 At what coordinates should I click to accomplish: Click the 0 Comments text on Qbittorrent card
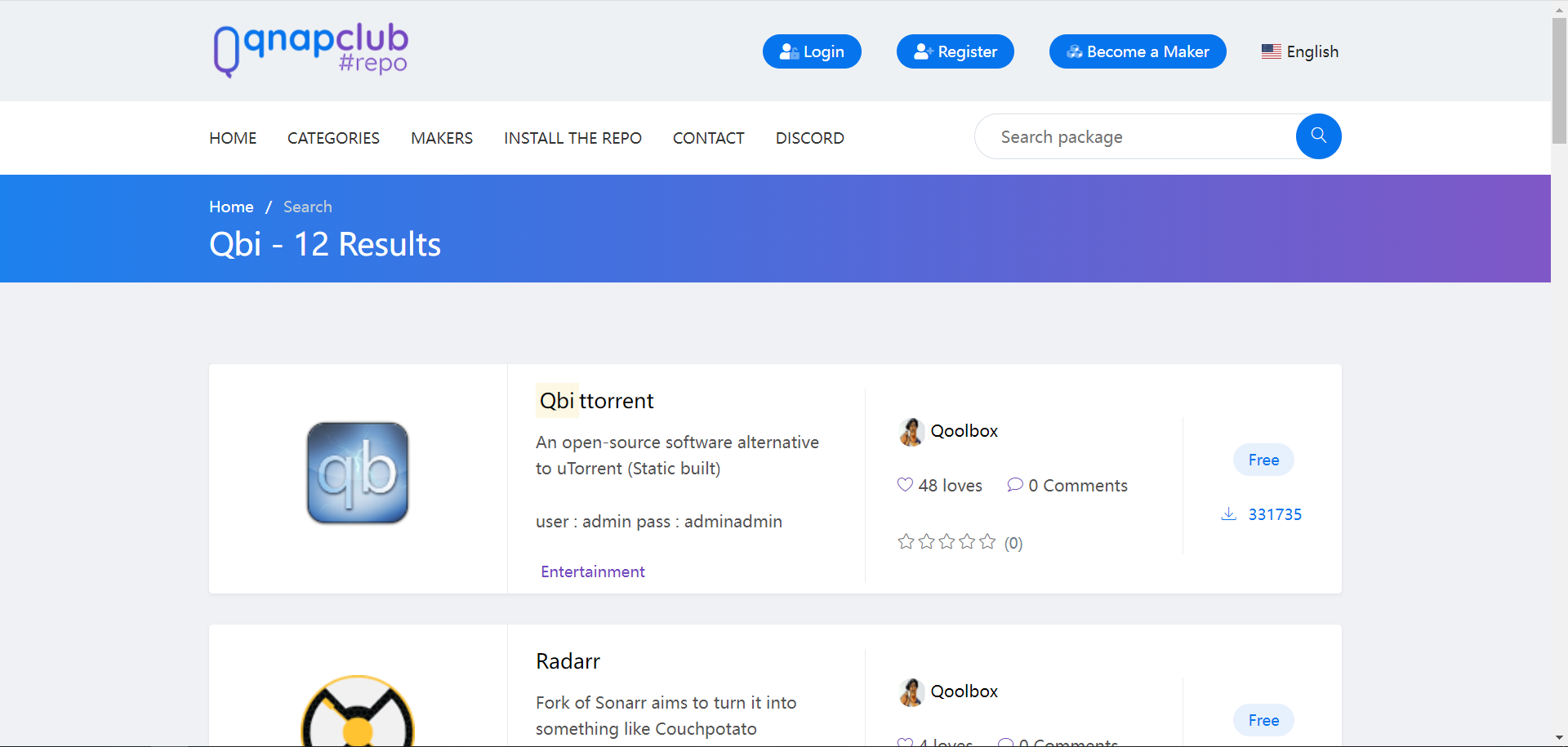[x=1078, y=486]
